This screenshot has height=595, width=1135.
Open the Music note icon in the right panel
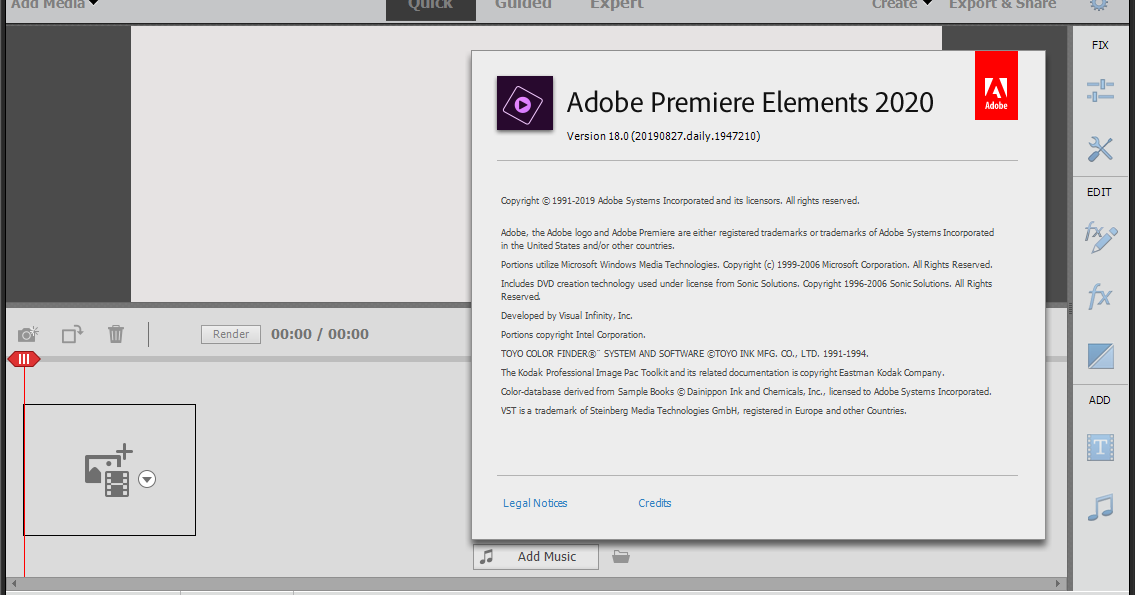coord(1100,507)
